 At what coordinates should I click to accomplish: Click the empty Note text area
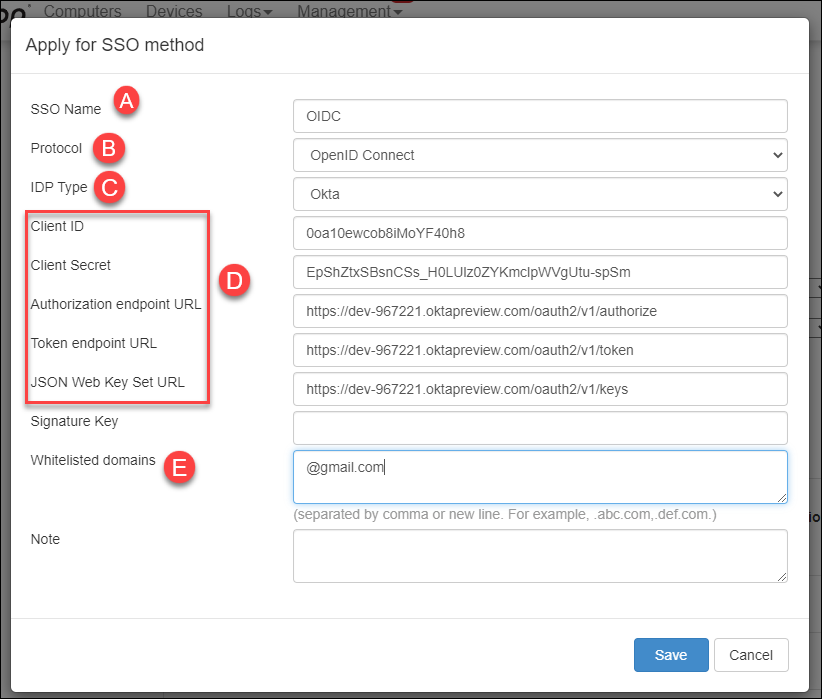(x=540, y=556)
